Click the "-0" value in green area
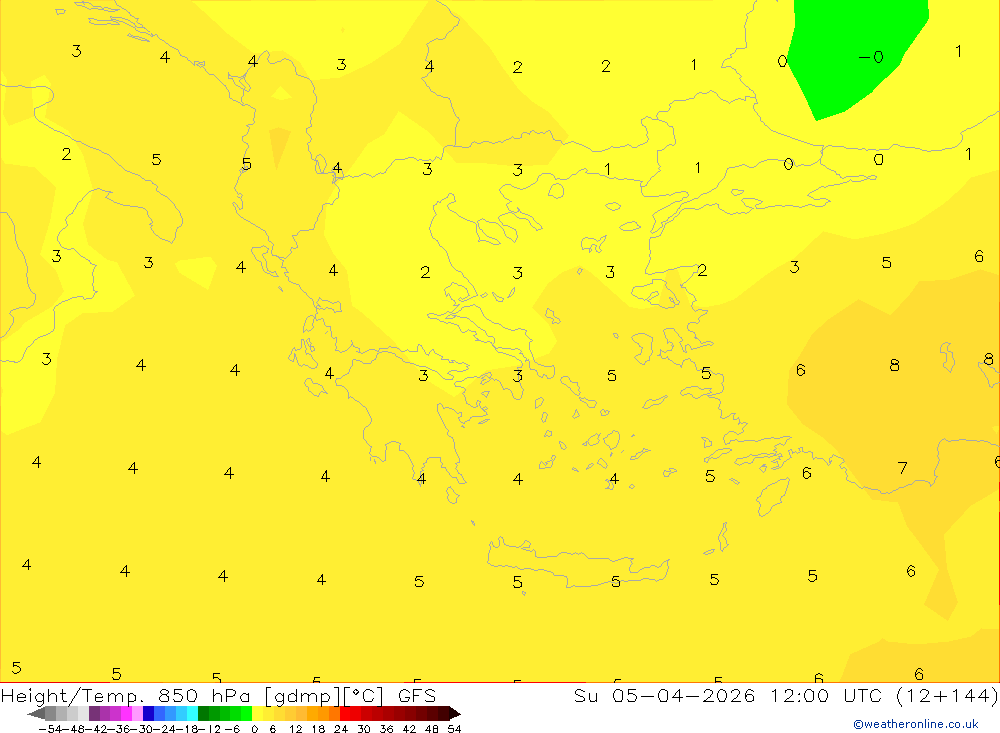Screen dimensions: 1000x733 click(x=871, y=57)
